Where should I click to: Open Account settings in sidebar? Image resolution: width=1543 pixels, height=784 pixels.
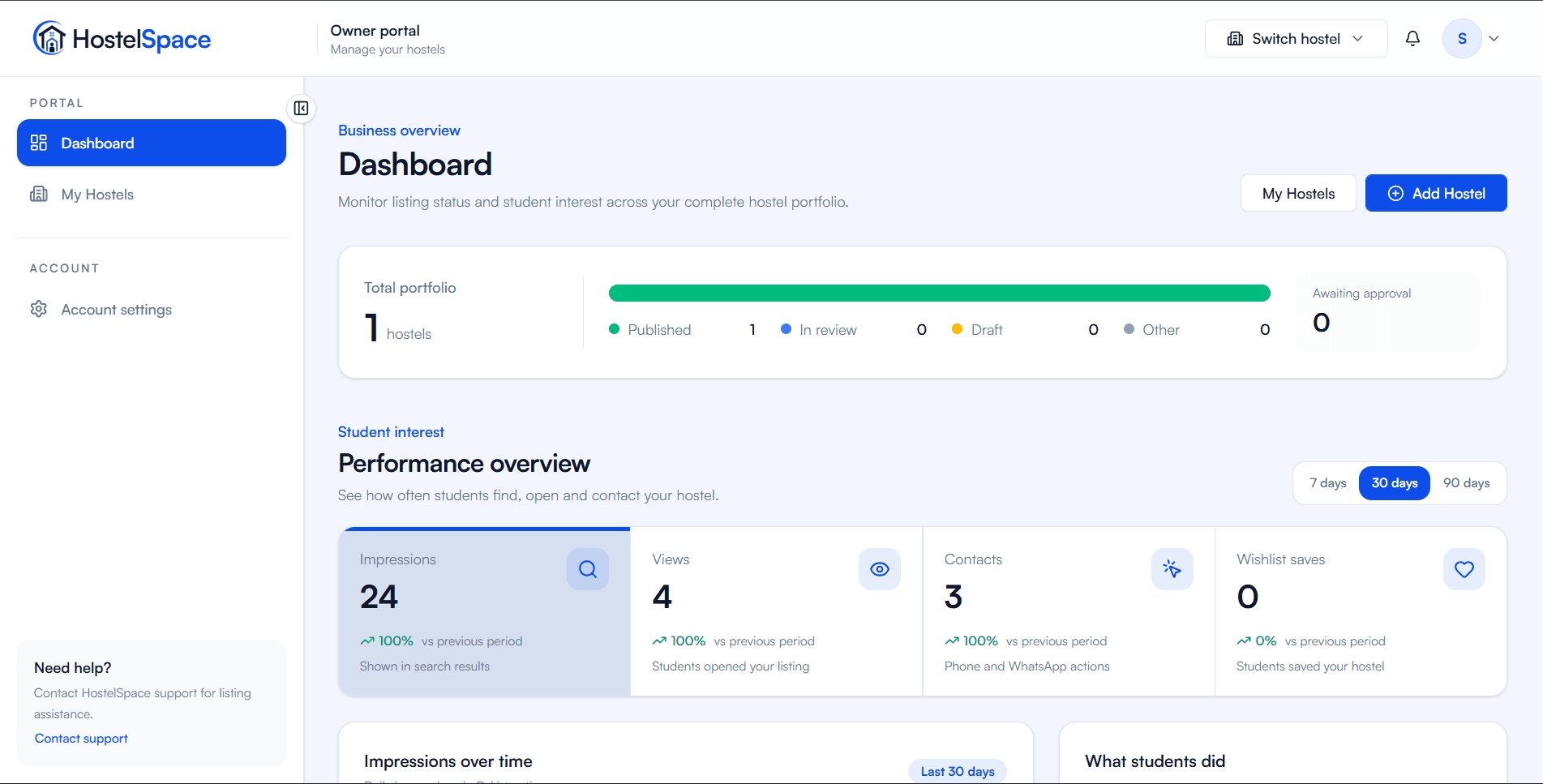click(x=152, y=309)
